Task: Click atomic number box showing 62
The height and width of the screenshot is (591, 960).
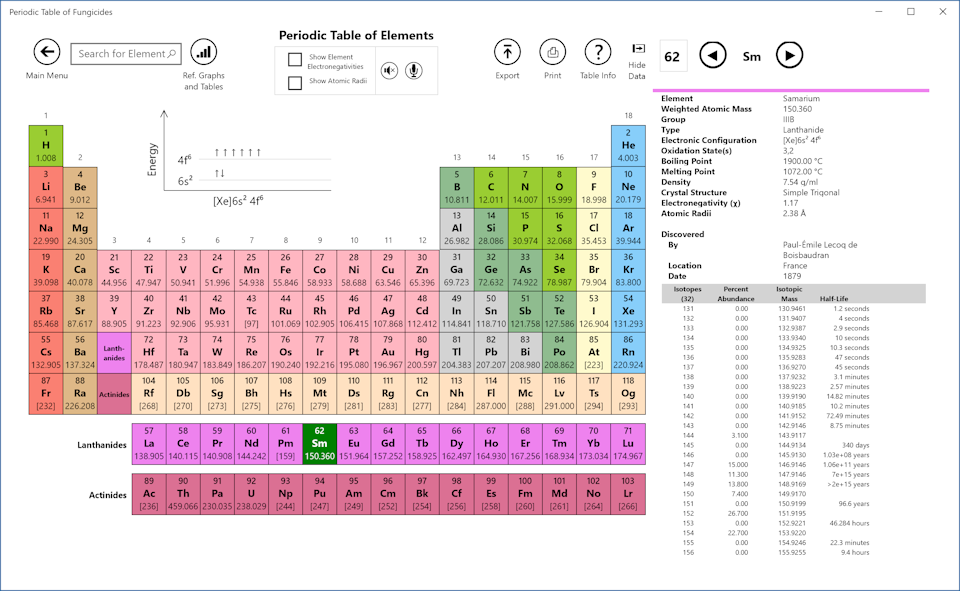Action: pyautogui.click(x=672, y=57)
